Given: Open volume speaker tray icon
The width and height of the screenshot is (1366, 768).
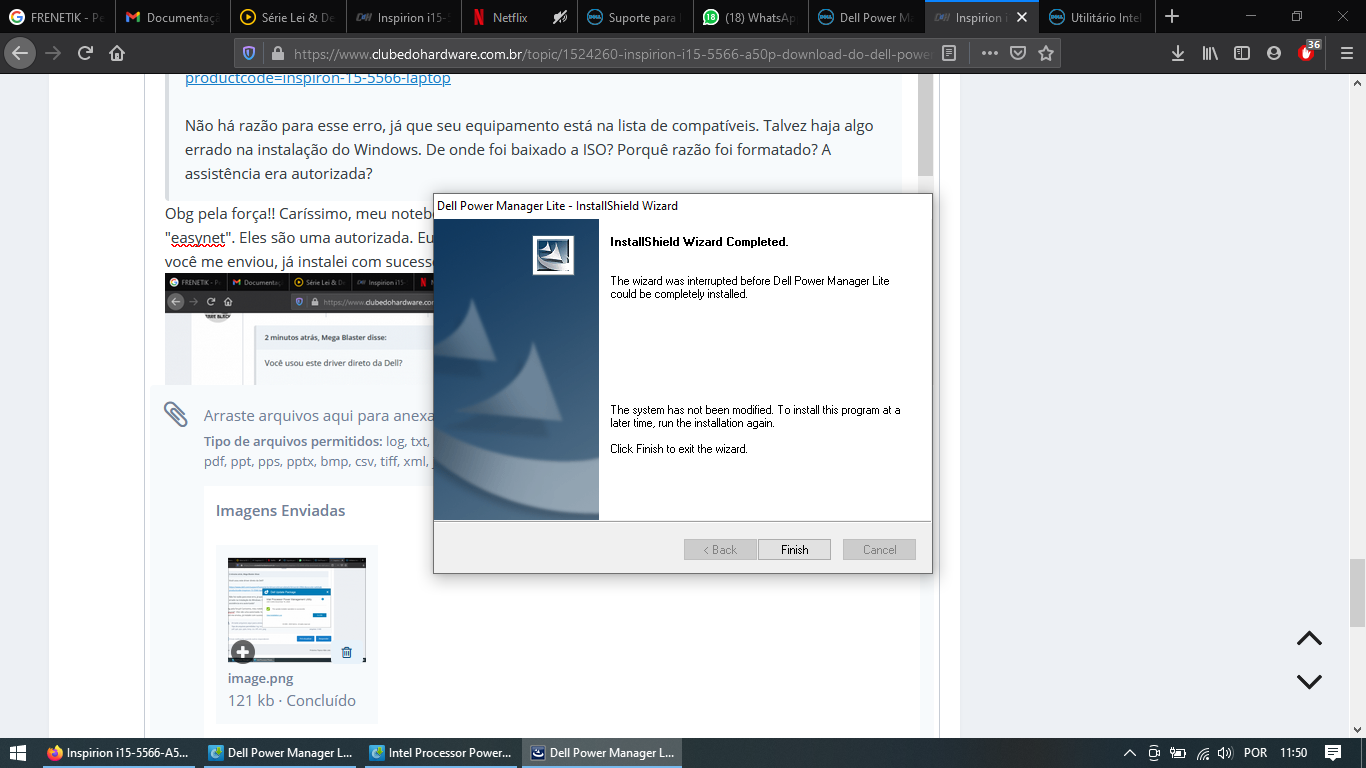Looking at the screenshot, I should tap(1227, 753).
